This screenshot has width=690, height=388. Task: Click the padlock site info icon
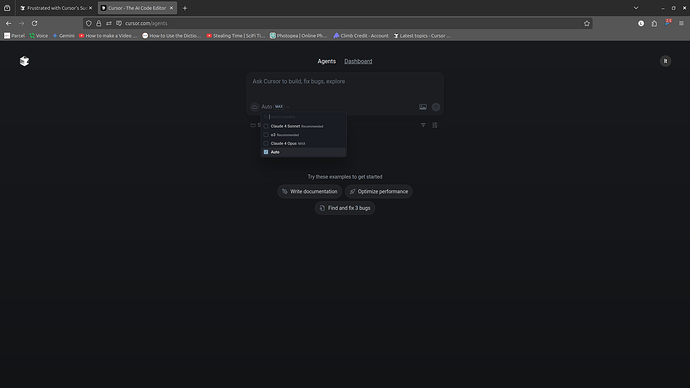point(99,23)
